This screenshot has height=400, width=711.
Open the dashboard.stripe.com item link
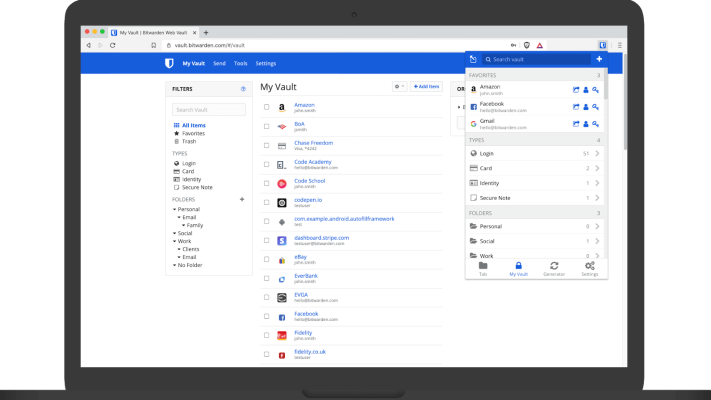[x=321, y=238]
